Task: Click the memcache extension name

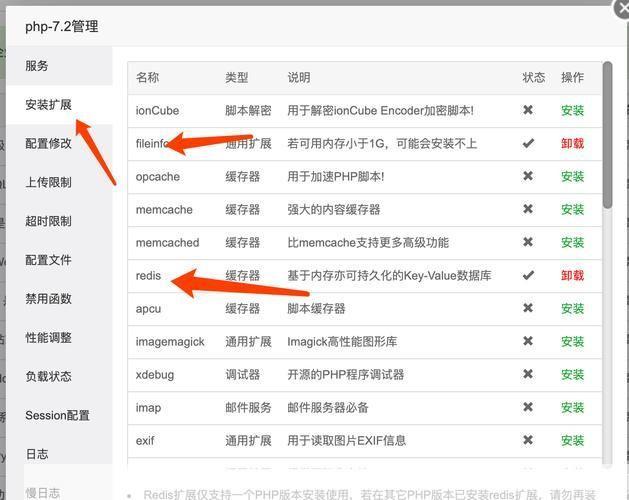Action: 164,209
